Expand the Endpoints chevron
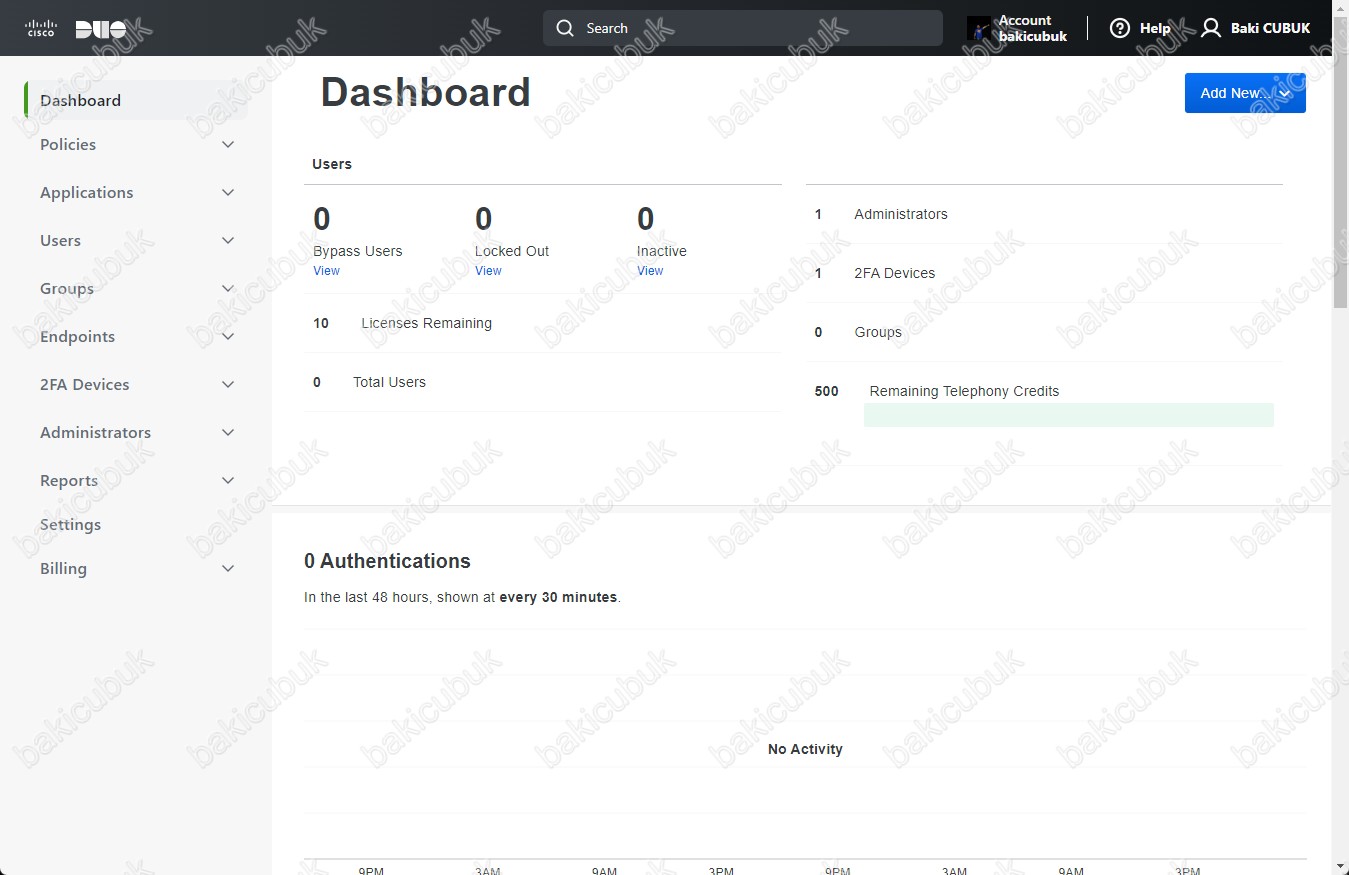The width and height of the screenshot is (1349, 875). [x=228, y=336]
